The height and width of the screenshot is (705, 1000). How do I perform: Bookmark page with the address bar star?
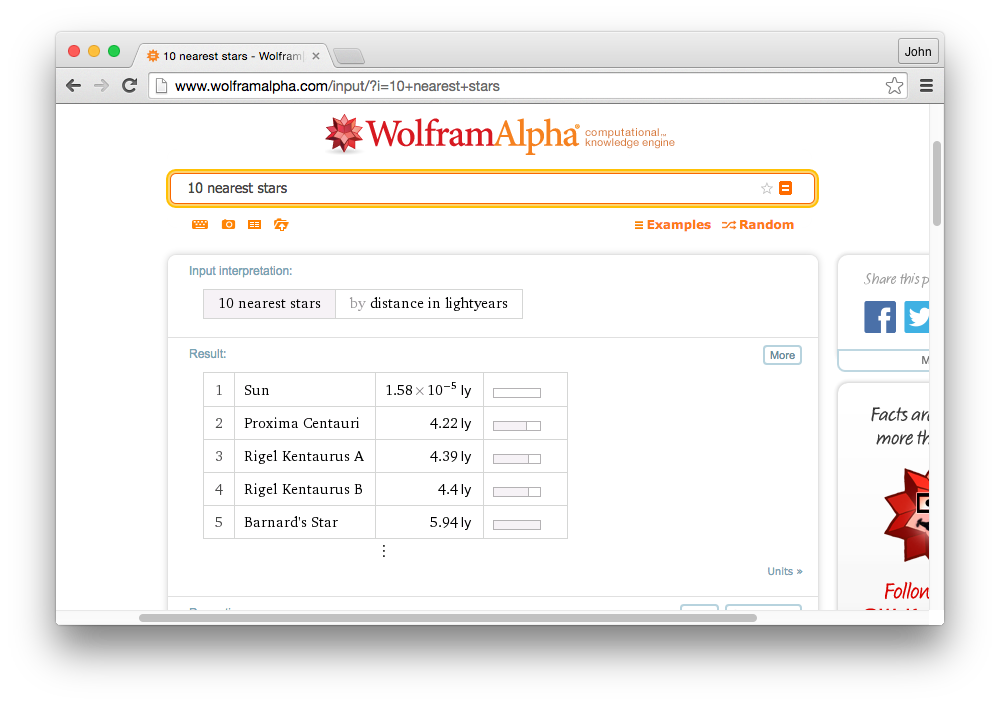894,85
